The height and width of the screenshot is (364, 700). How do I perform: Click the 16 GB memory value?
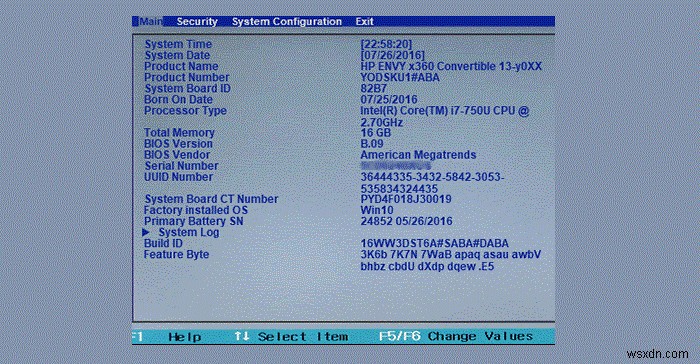(x=375, y=133)
